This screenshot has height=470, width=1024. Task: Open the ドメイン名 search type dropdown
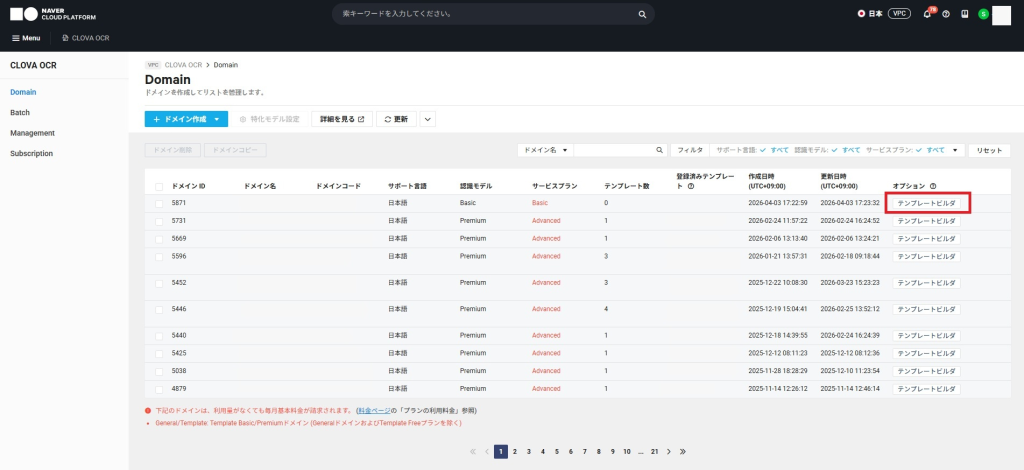[545, 150]
